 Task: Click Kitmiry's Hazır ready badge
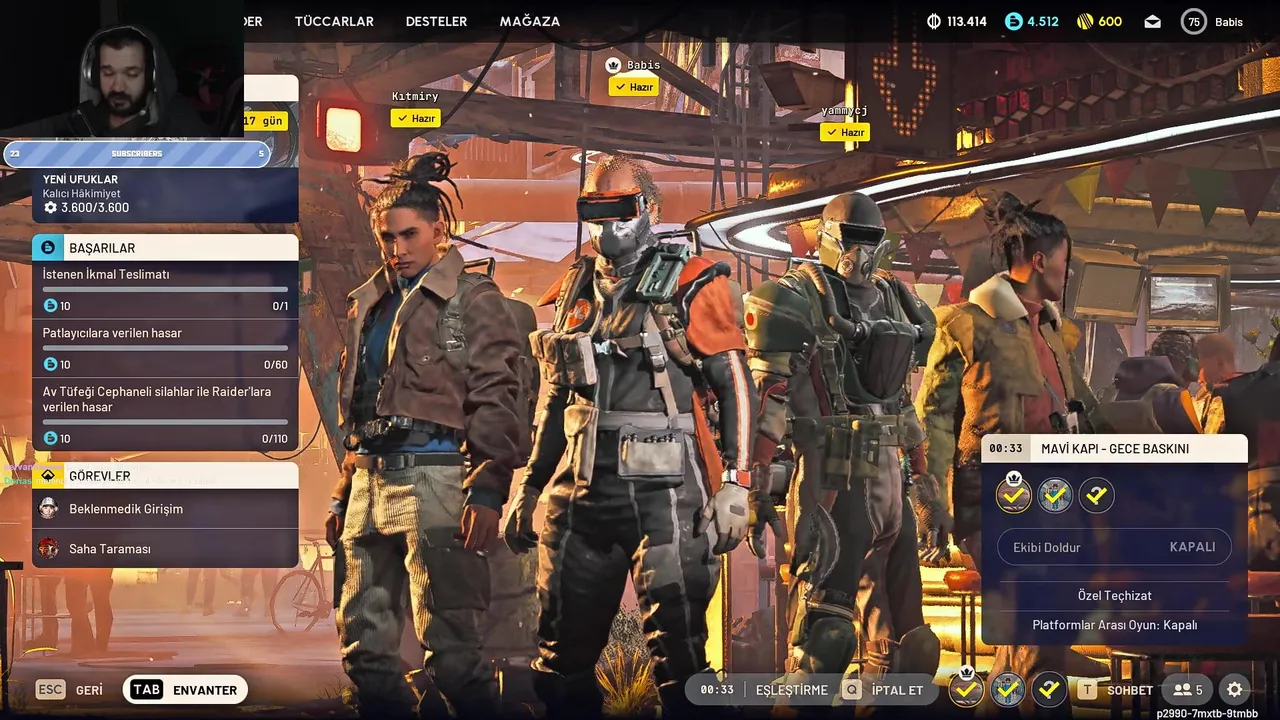click(x=416, y=118)
